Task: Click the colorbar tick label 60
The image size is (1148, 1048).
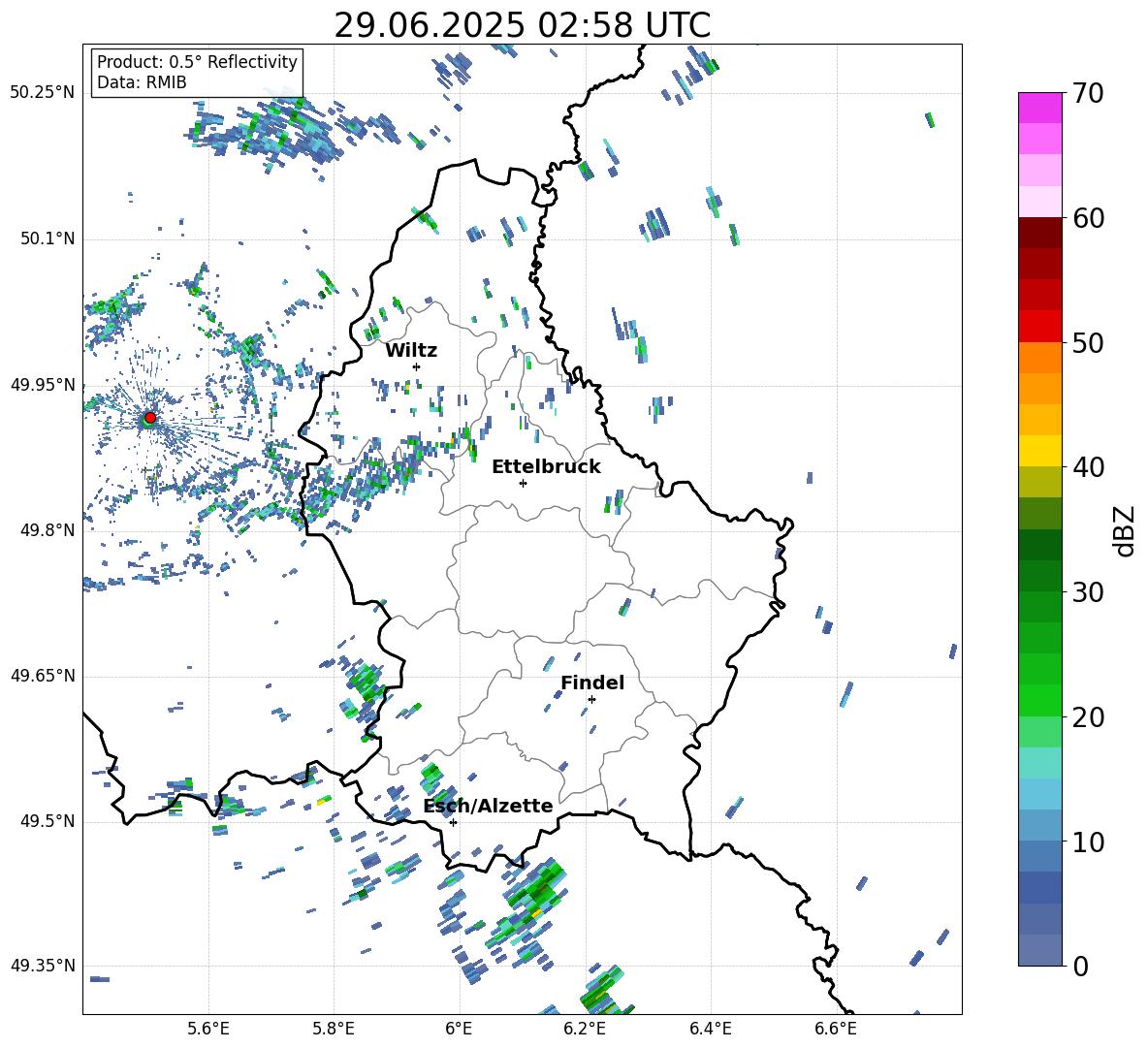Action: click(x=1088, y=218)
